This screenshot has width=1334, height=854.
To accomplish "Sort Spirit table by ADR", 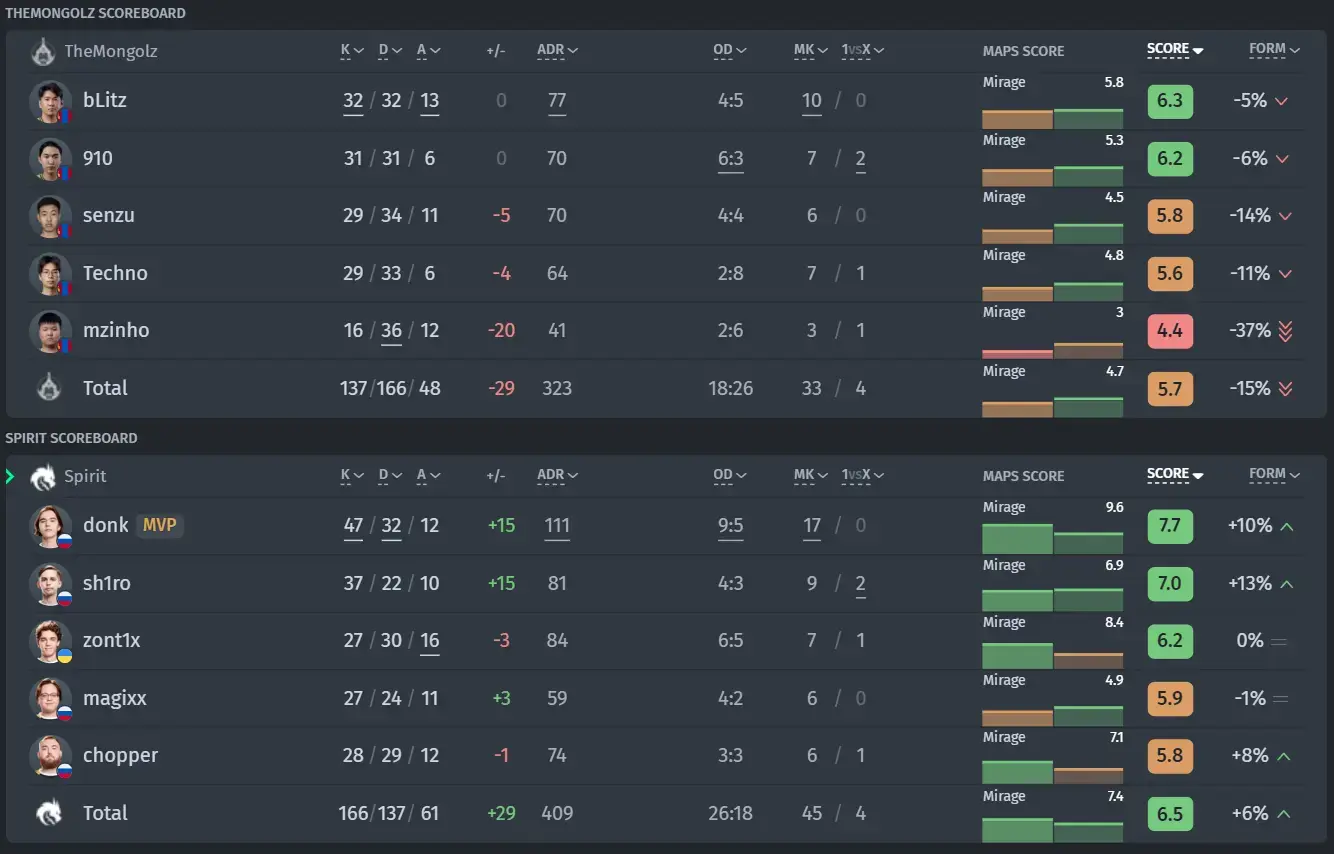I will (557, 476).
